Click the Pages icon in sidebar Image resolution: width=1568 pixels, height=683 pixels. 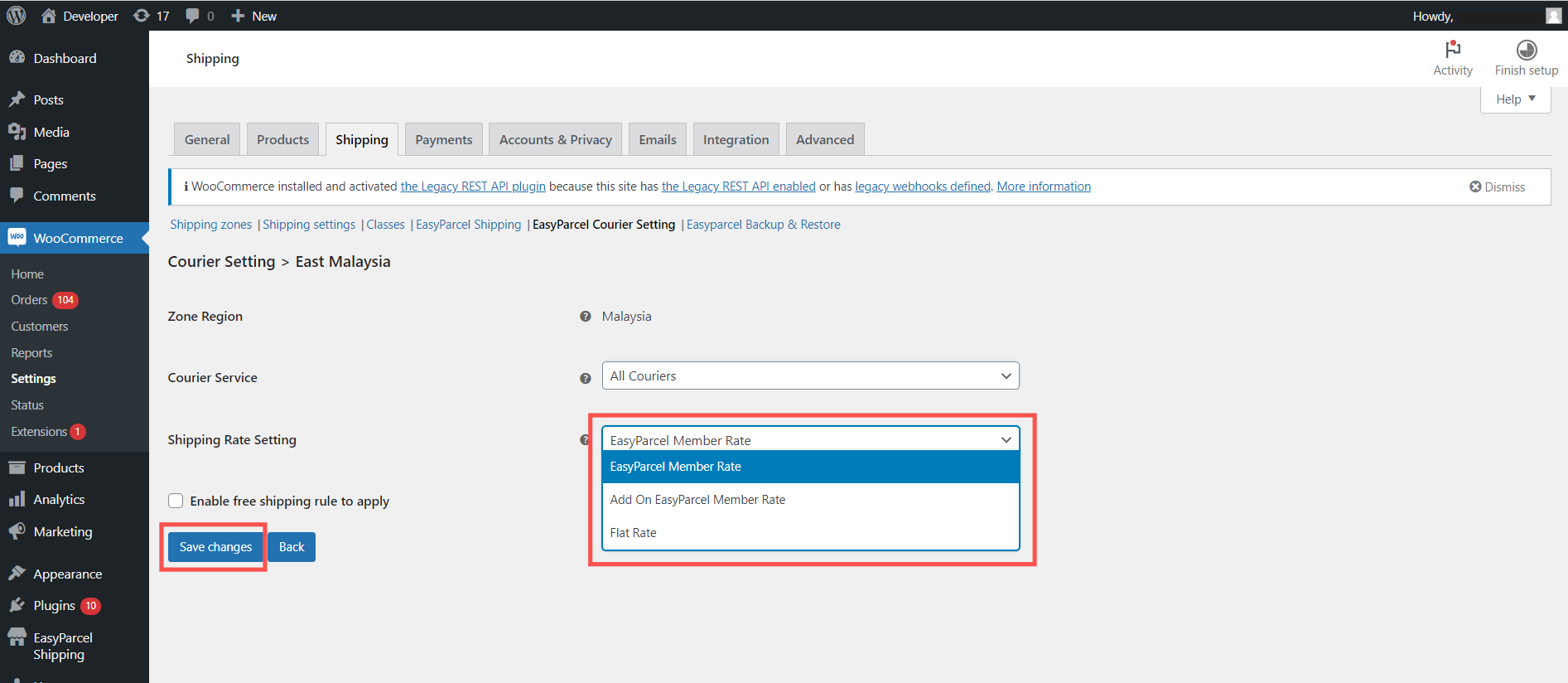tap(17, 163)
